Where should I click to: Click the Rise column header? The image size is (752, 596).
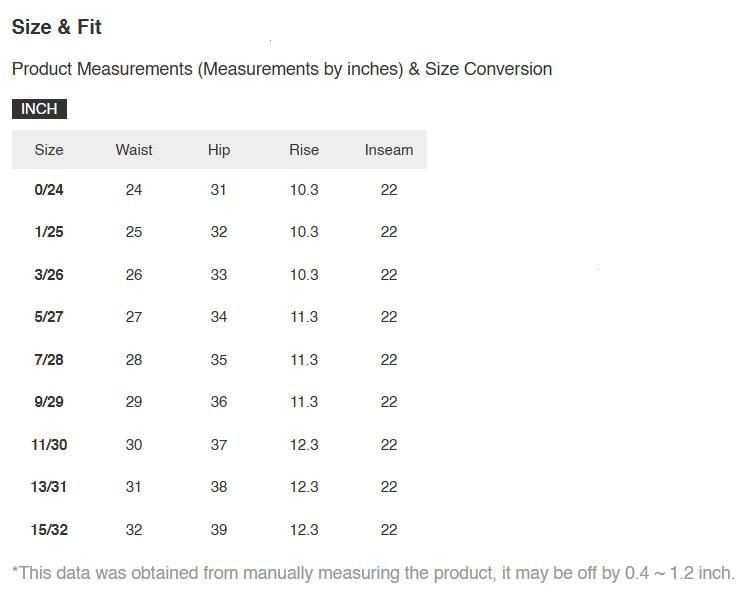(304, 150)
